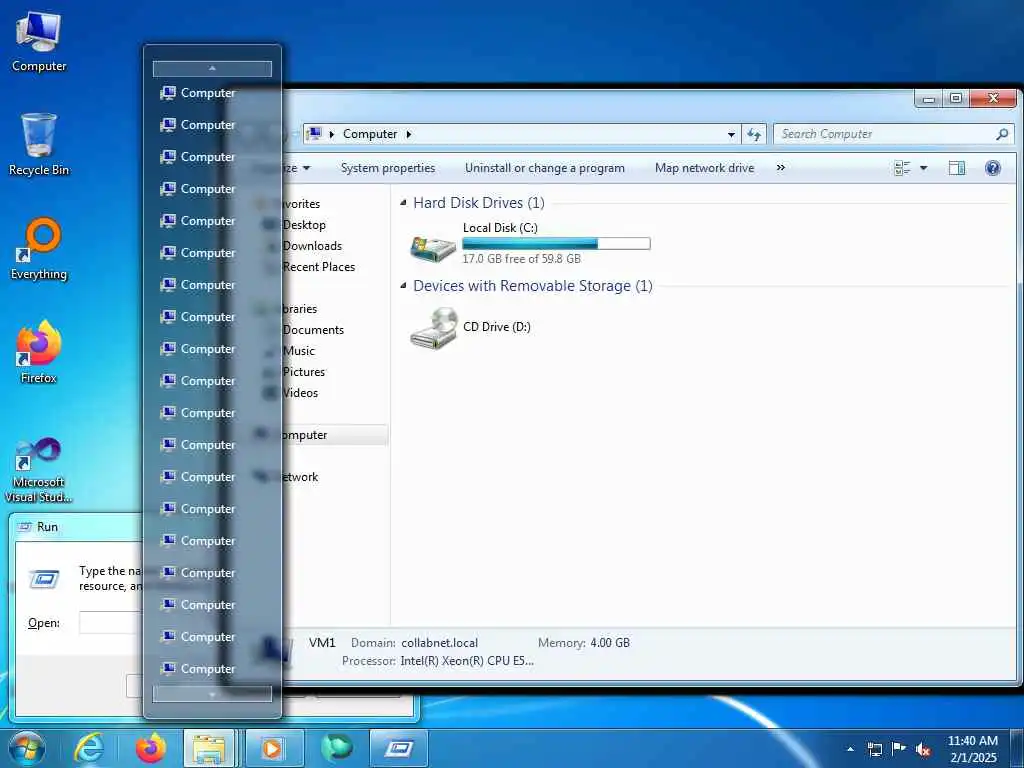Select Recent Places in navigation pane
1024x768 pixels.
tap(319, 266)
